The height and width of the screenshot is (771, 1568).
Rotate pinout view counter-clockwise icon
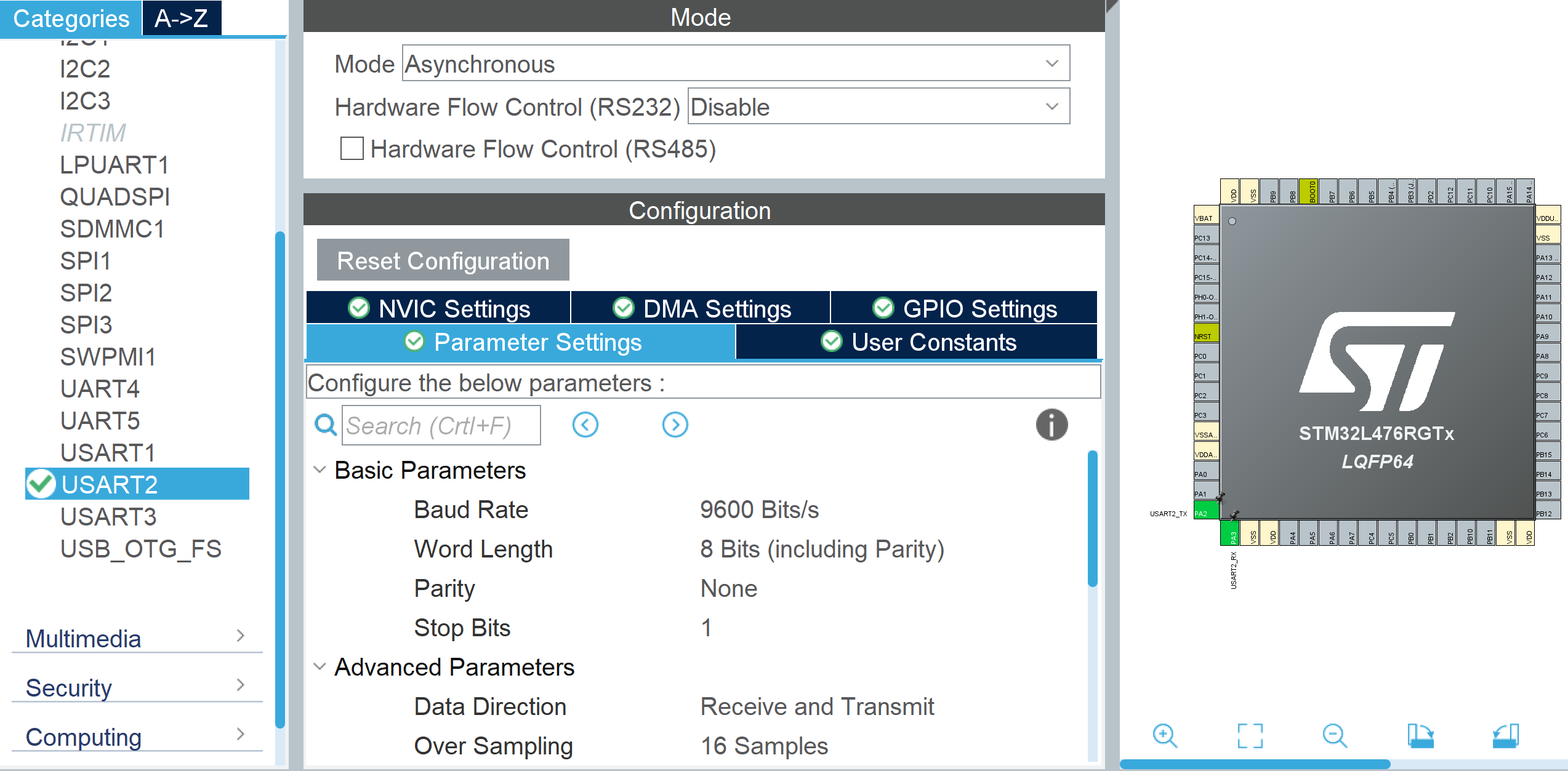click(x=1506, y=735)
